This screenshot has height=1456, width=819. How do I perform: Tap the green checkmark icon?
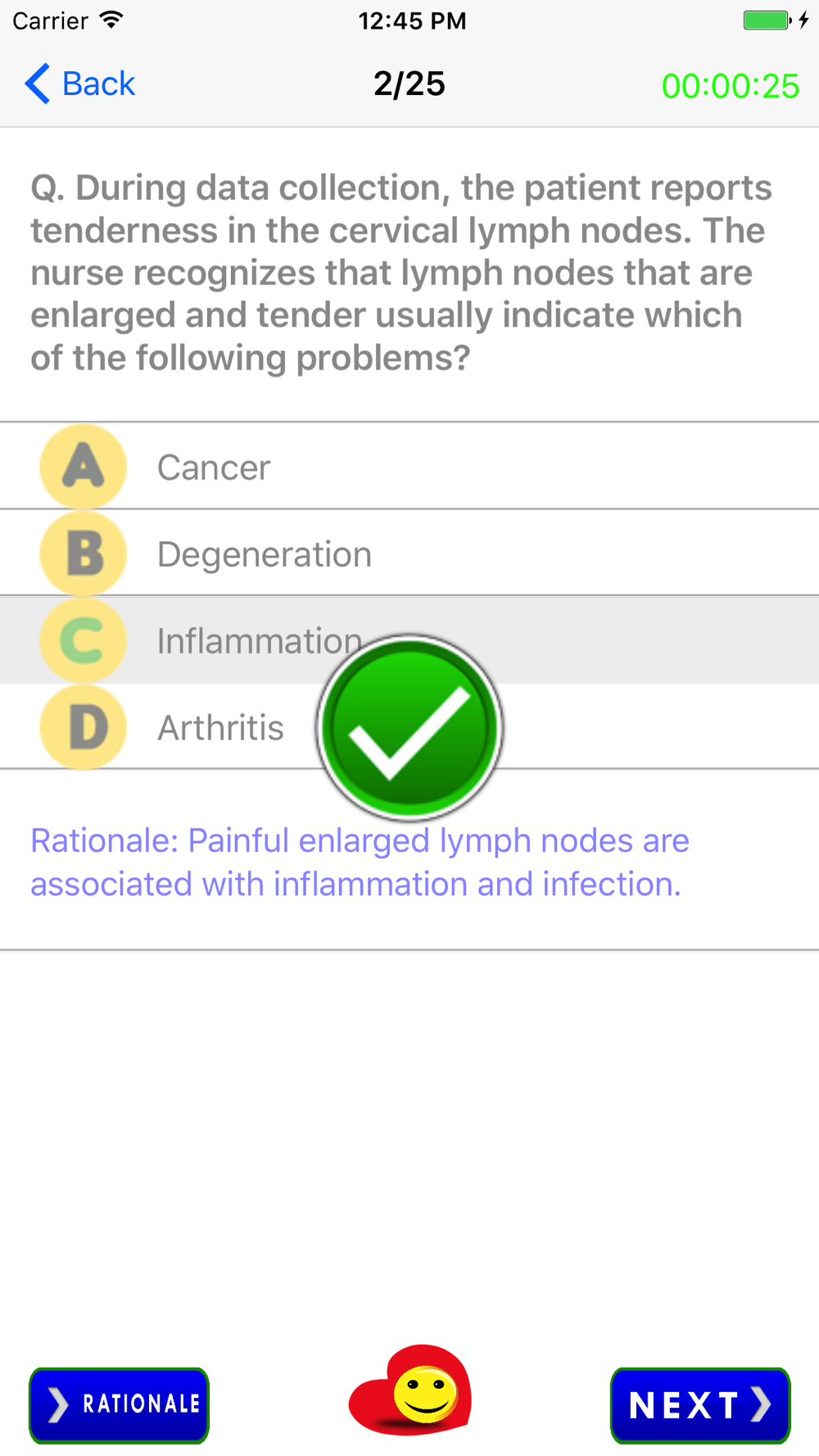409,728
